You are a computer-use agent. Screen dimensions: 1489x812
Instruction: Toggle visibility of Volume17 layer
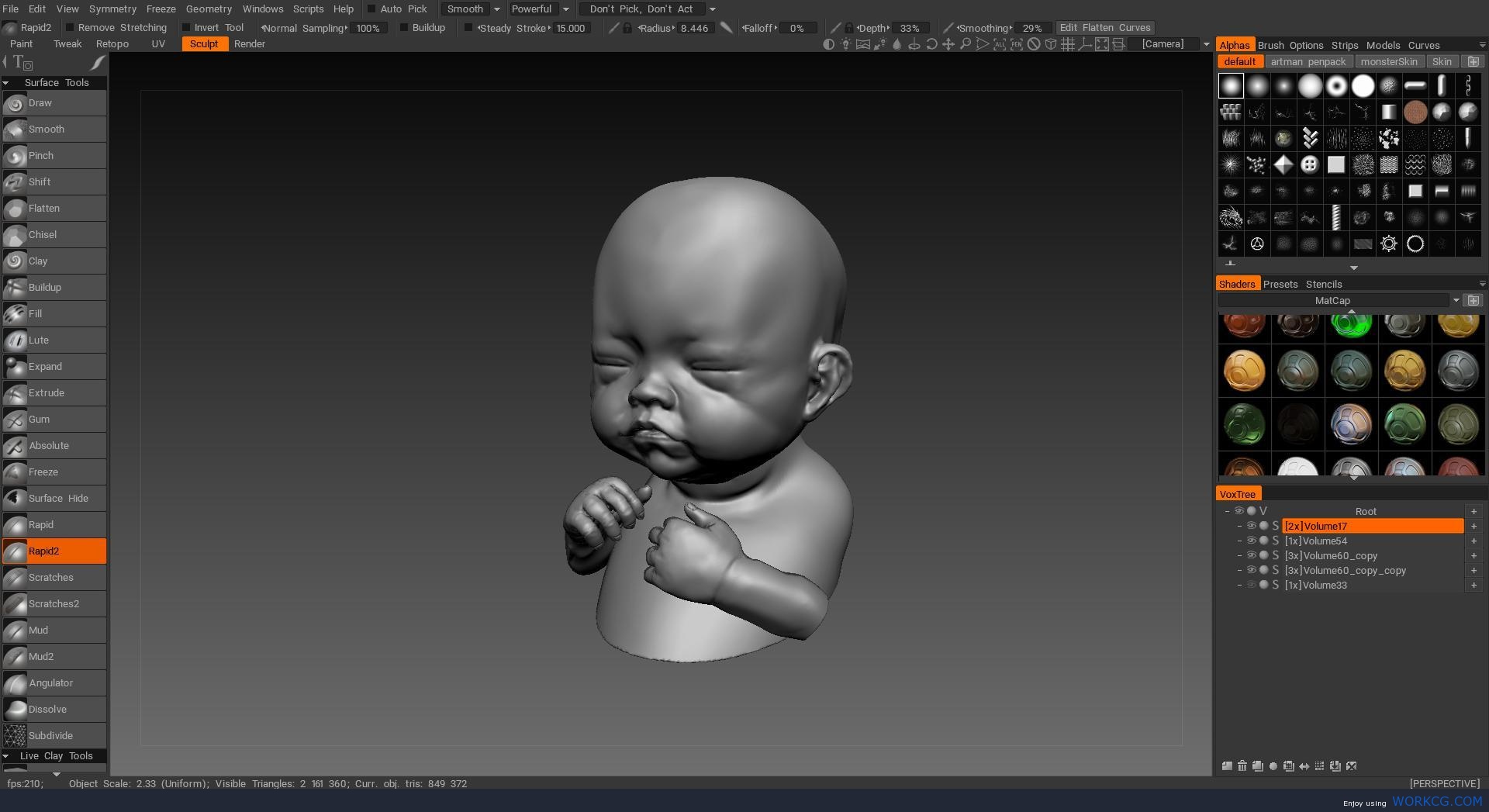[1251, 526]
